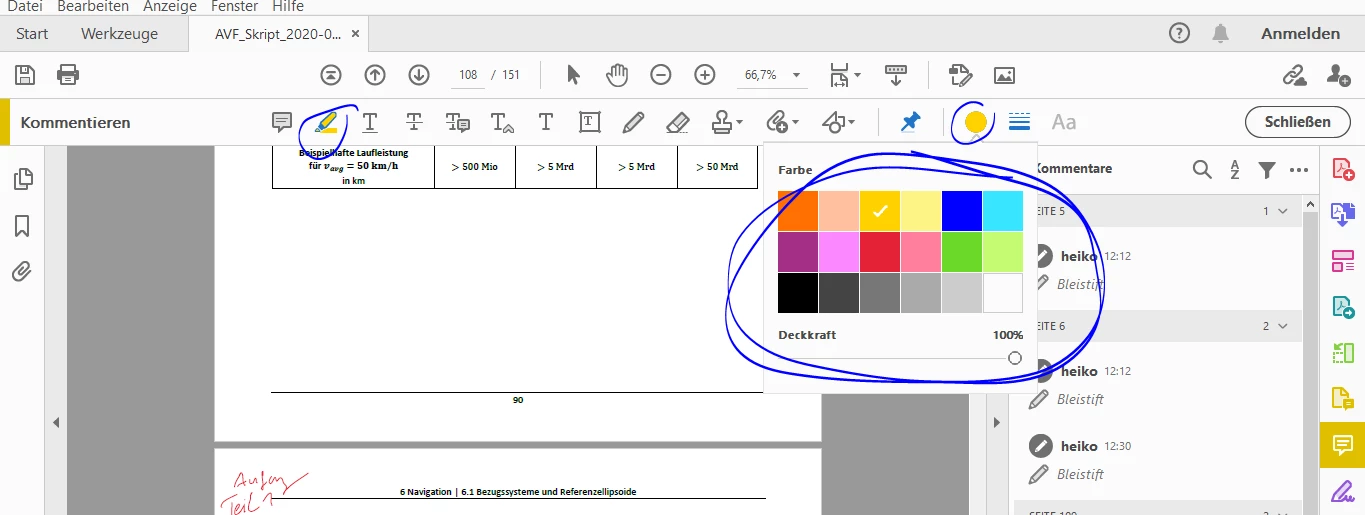This screenshot has height=515, width=1365.
Task: Select the highlight text tool
Action: [x=326, y=122]
